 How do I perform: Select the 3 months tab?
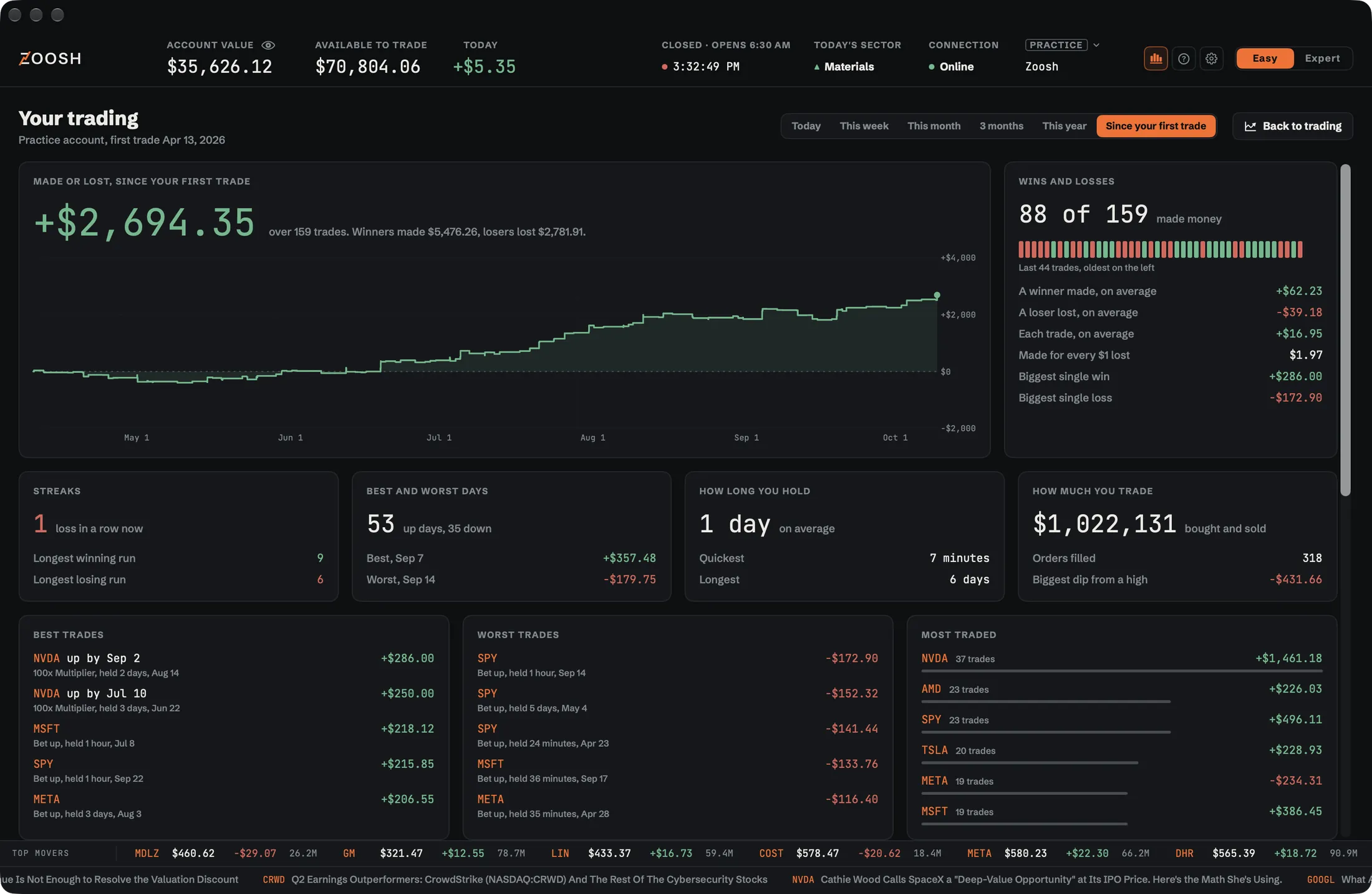(x=1001, y=126)
